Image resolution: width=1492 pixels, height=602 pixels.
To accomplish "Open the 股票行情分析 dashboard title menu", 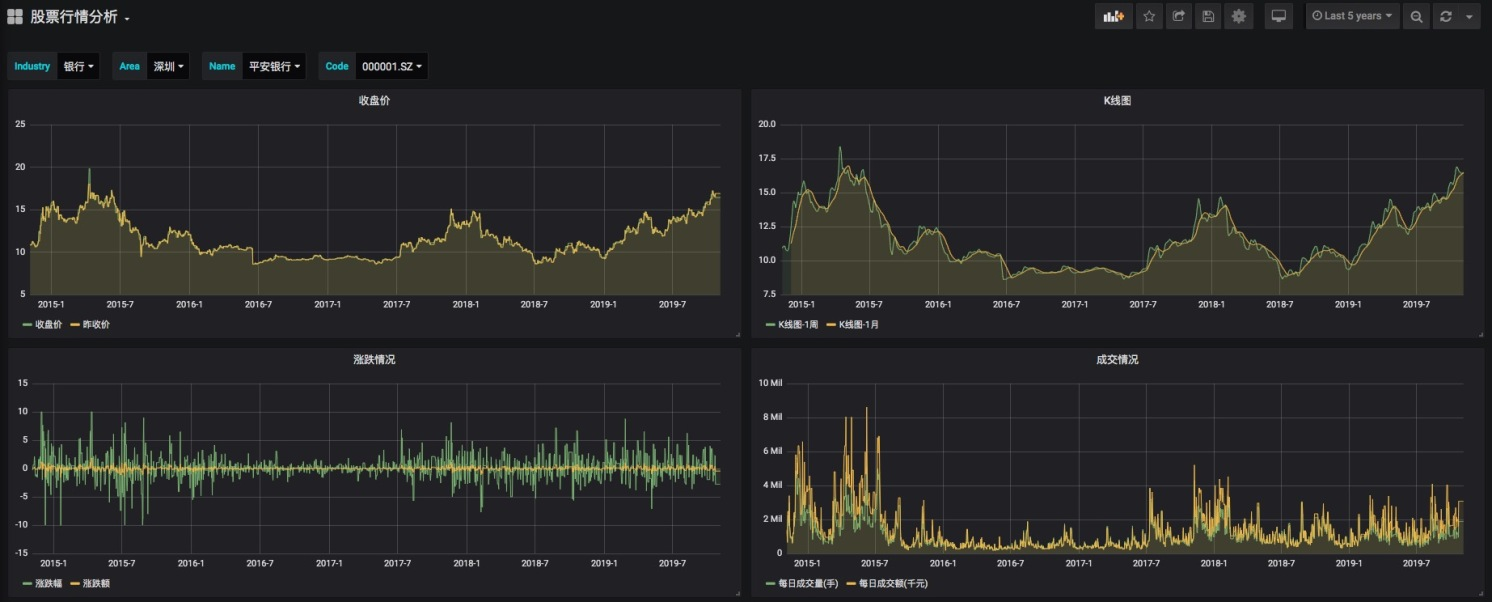I will coord(80,17).
